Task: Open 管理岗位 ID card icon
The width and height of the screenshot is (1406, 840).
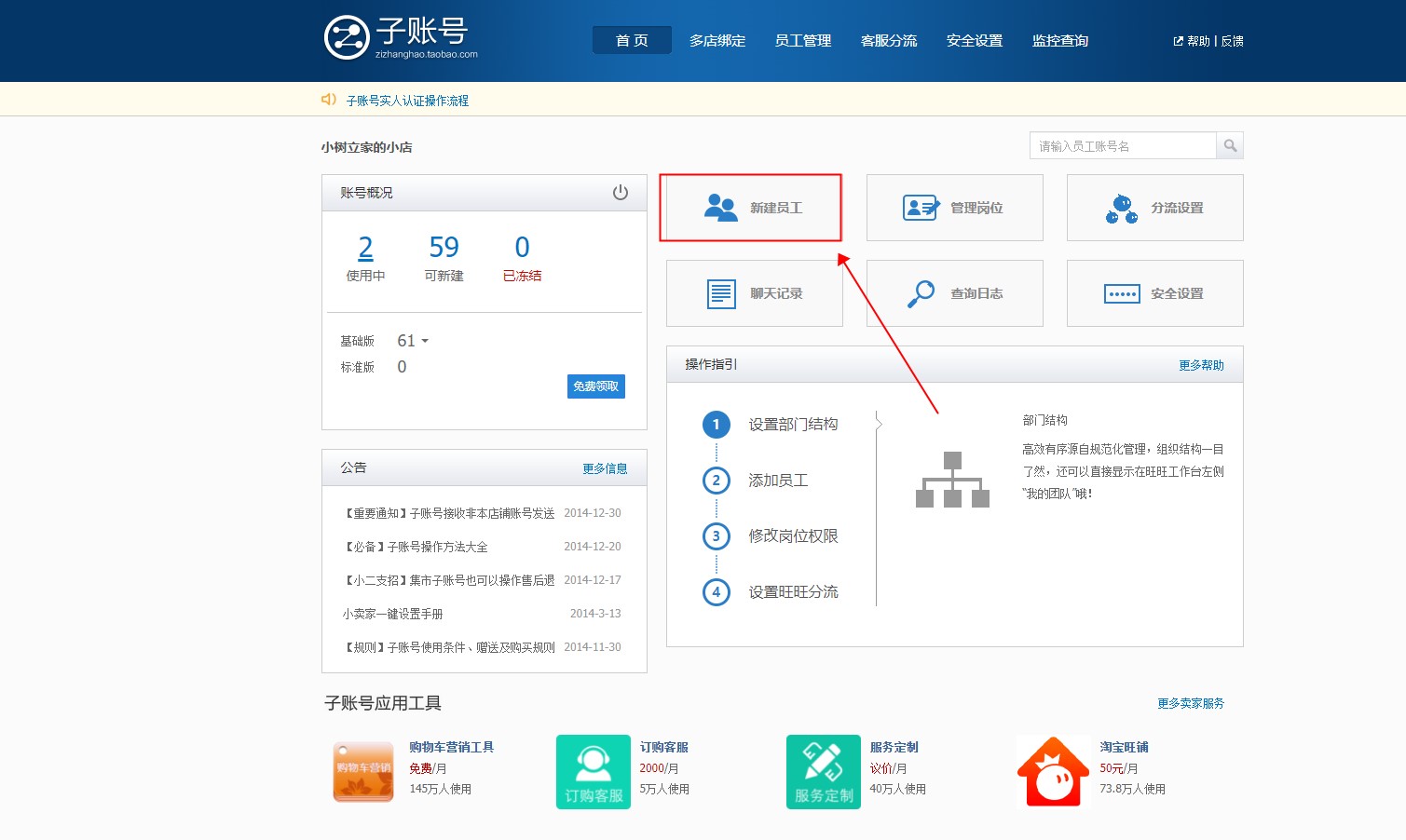Action: pyautogui.click(x=921, y=208)
